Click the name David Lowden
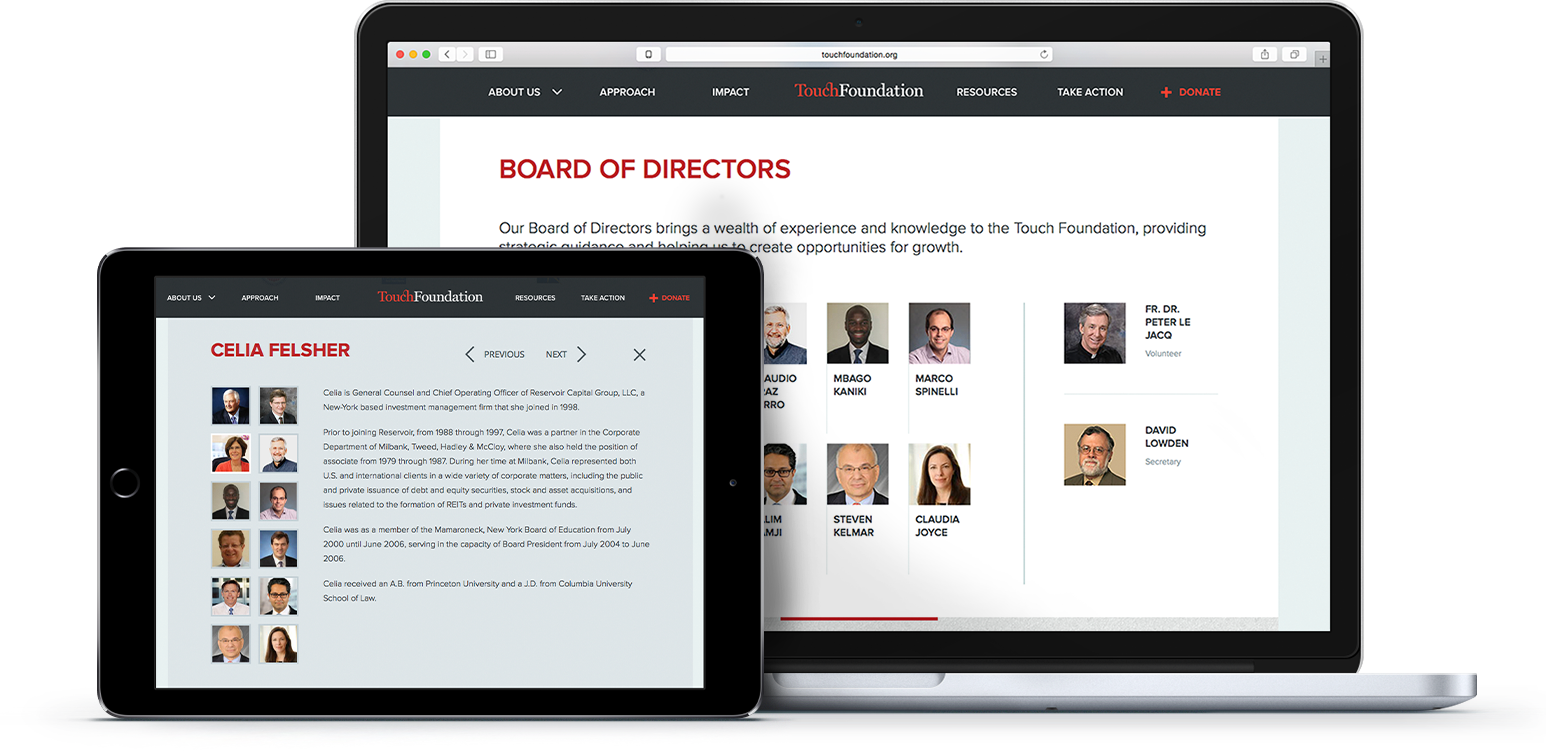1546x751 pixels. (x=1167, y=437)
